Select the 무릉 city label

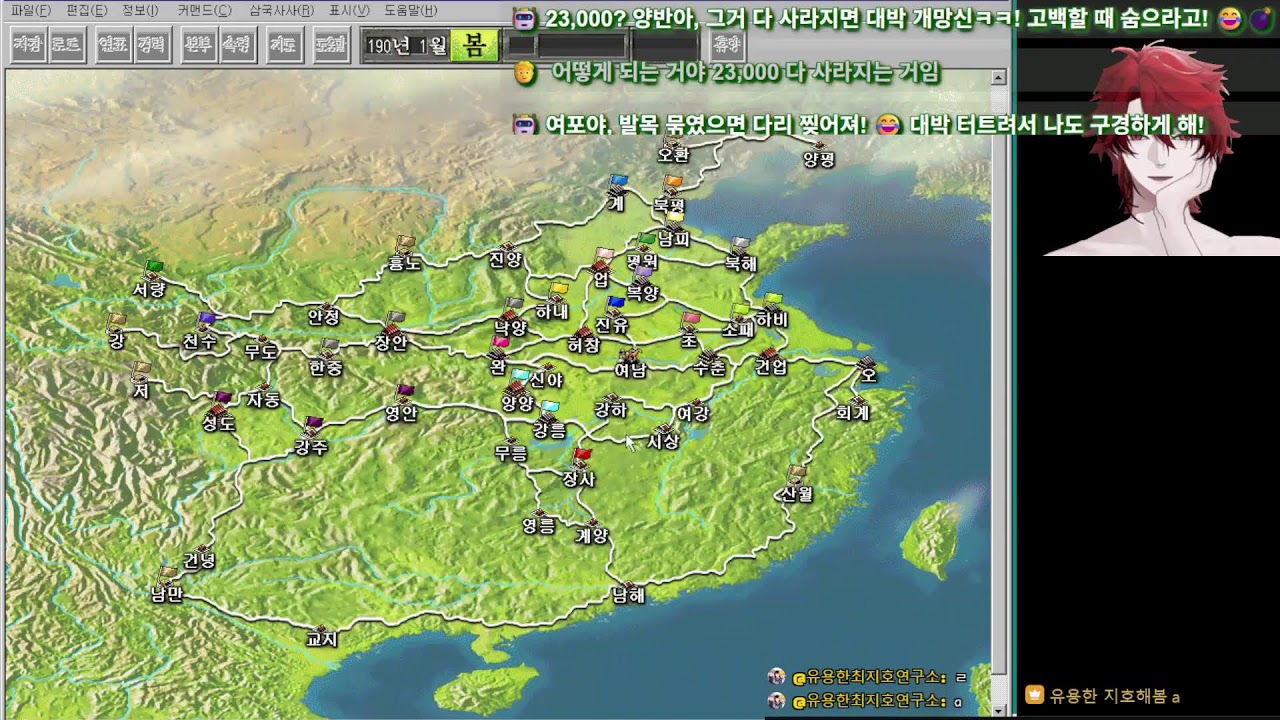point(510,453)
